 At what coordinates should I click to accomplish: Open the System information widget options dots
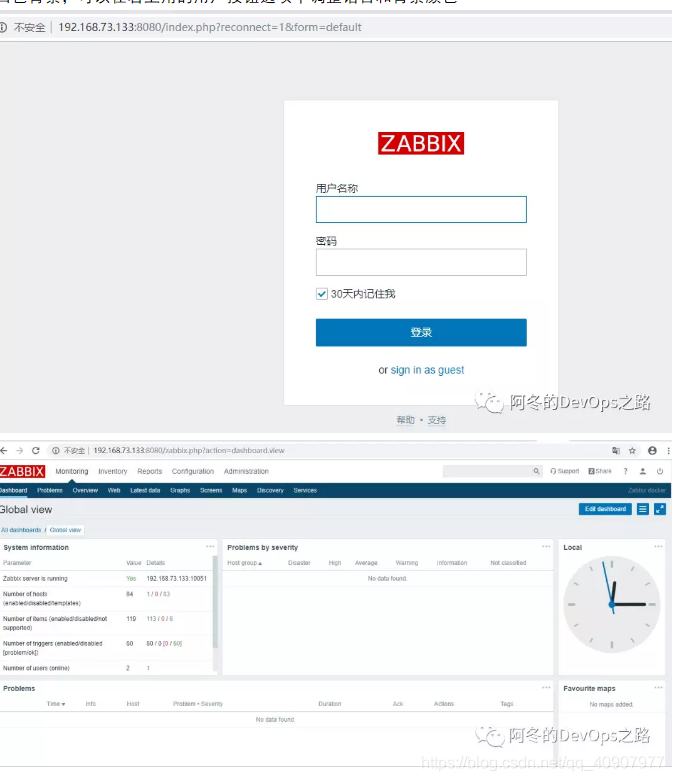[x=210, y=547]
